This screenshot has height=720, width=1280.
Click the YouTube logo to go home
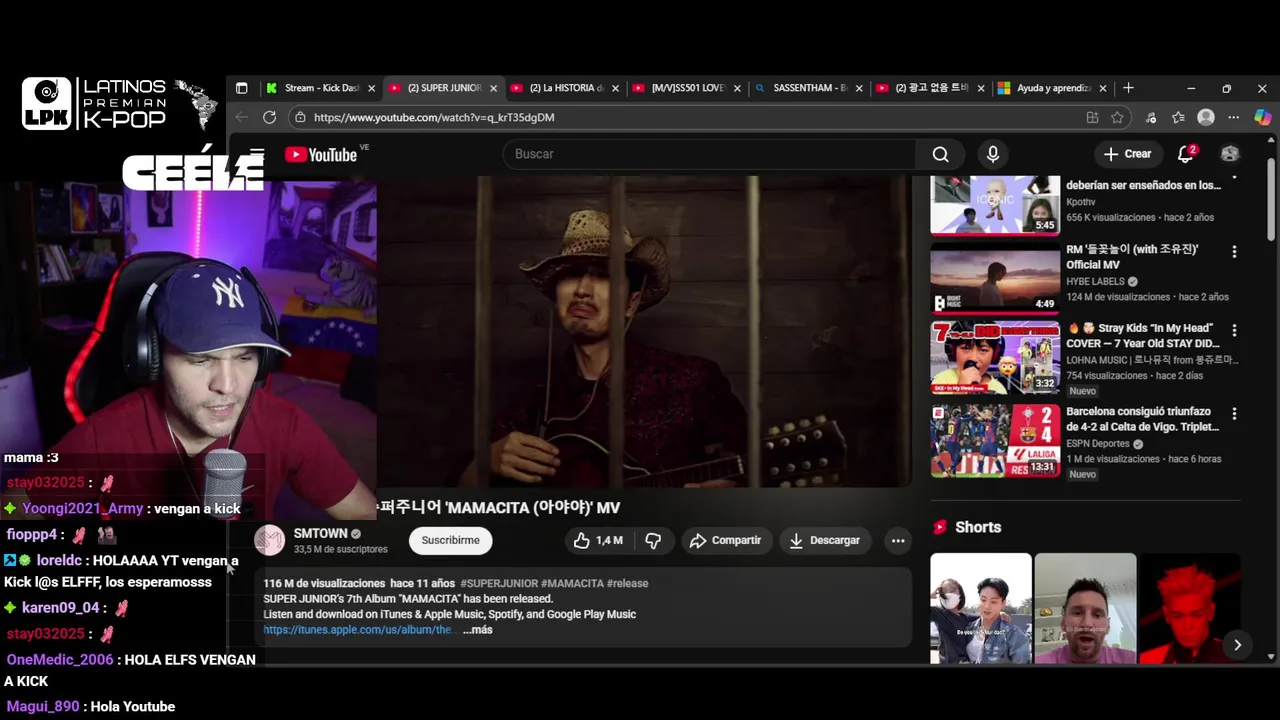(321, 154)
